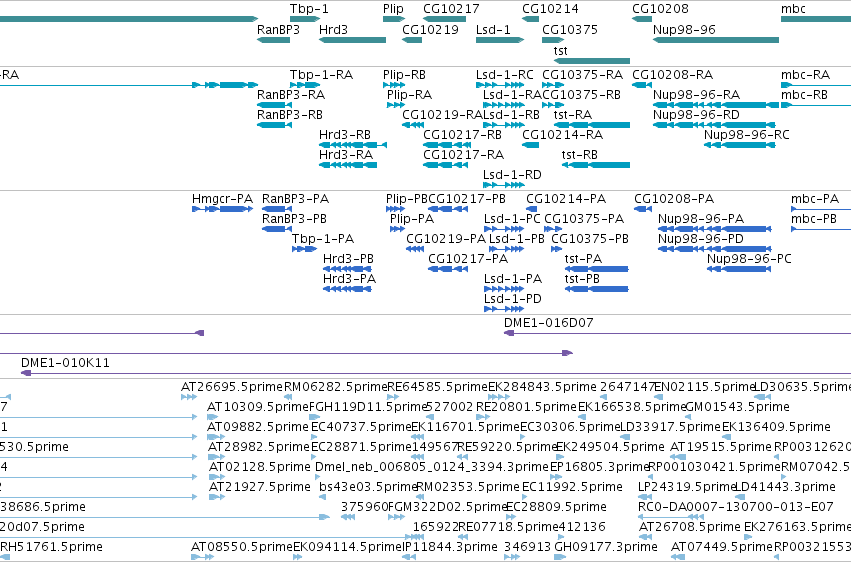851x562 pixels.
Task: Select transcript Plip-RB
Action: (394, 85)
